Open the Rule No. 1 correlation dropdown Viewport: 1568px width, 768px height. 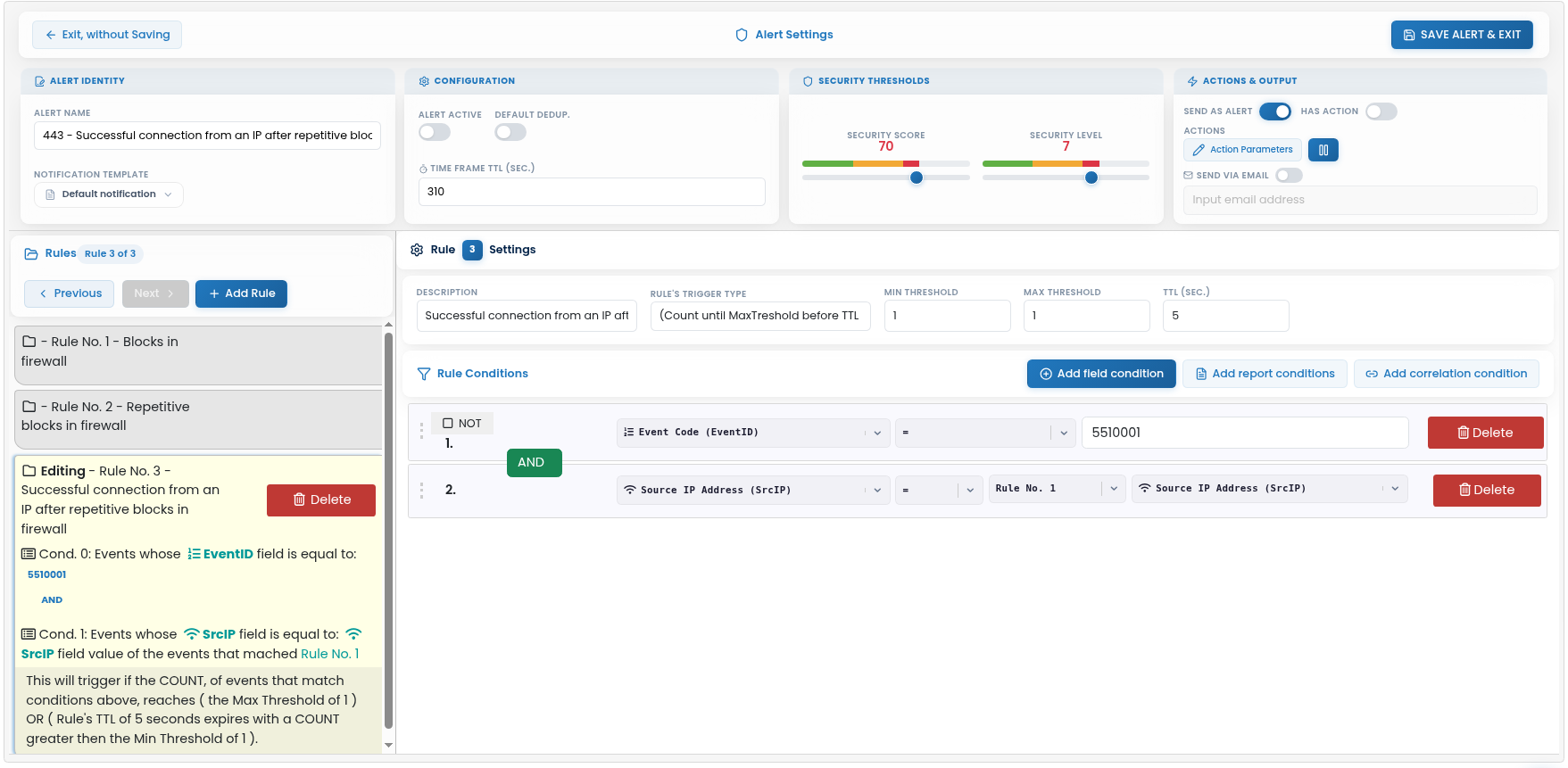pos(1058,489)
